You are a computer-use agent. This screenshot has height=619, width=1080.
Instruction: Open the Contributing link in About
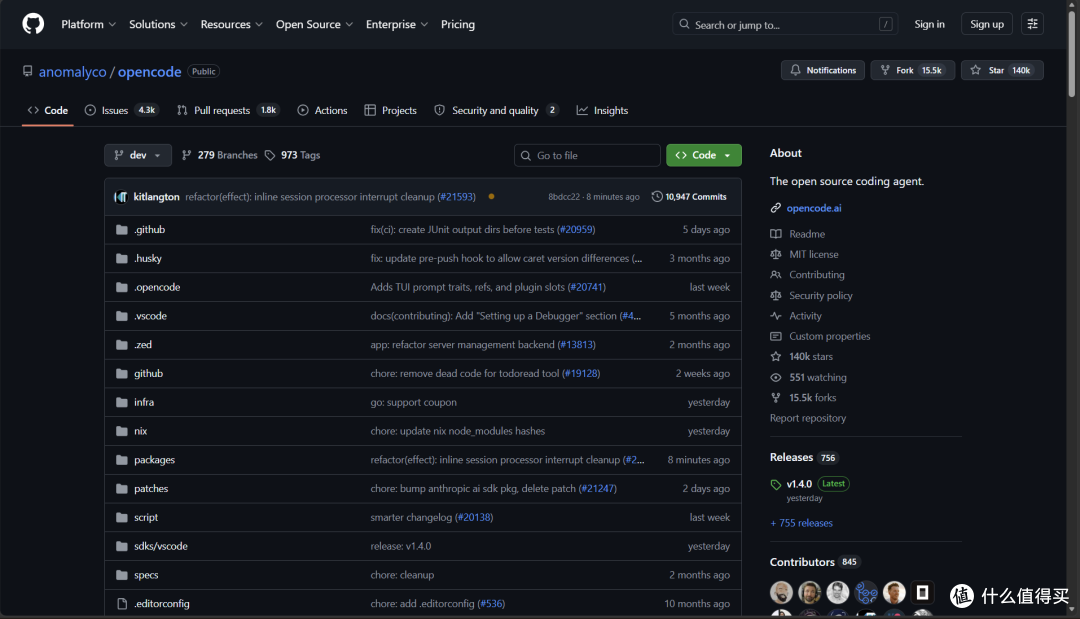(816, 275)
